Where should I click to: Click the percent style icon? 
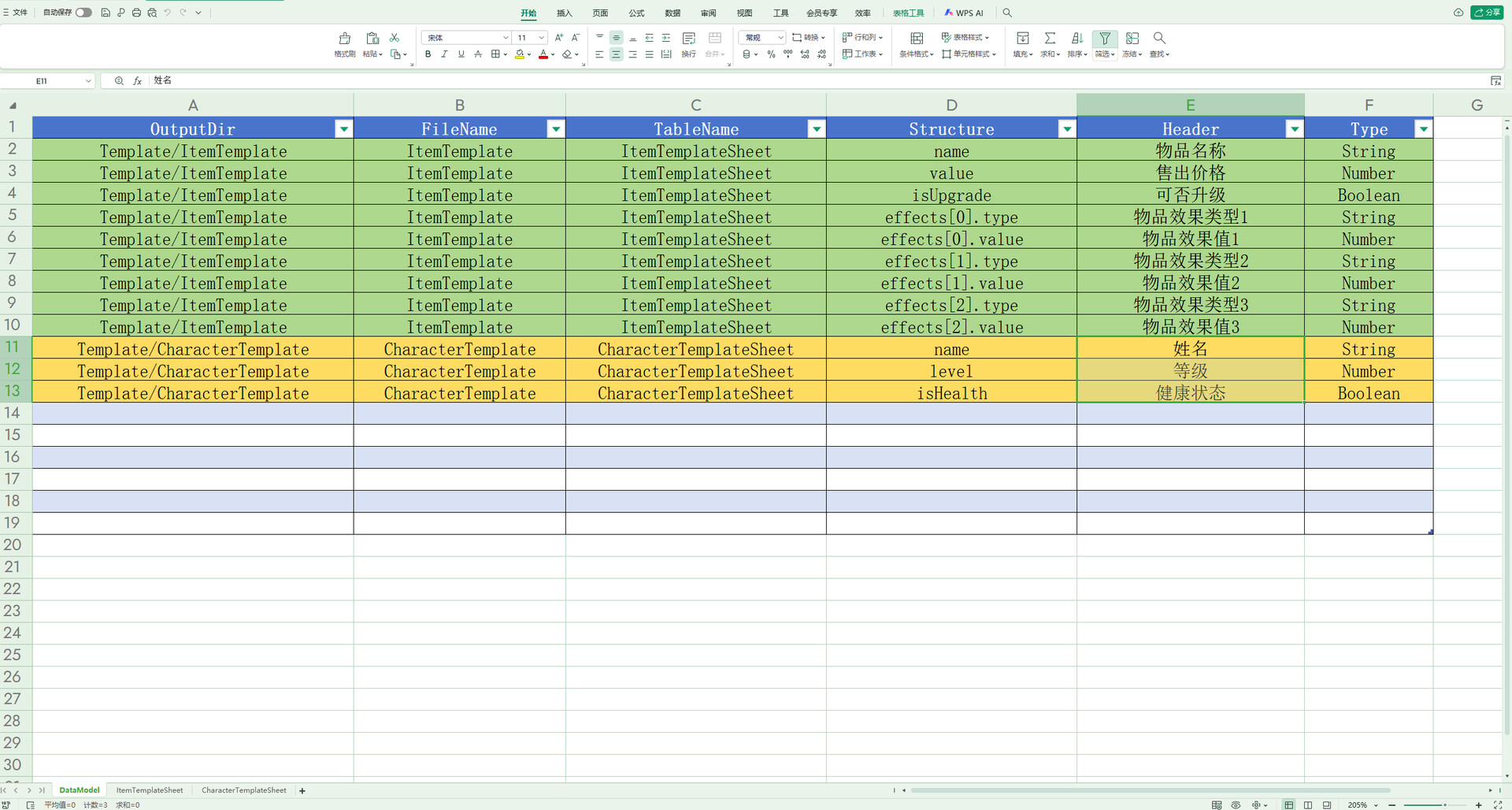coord(771,54)
